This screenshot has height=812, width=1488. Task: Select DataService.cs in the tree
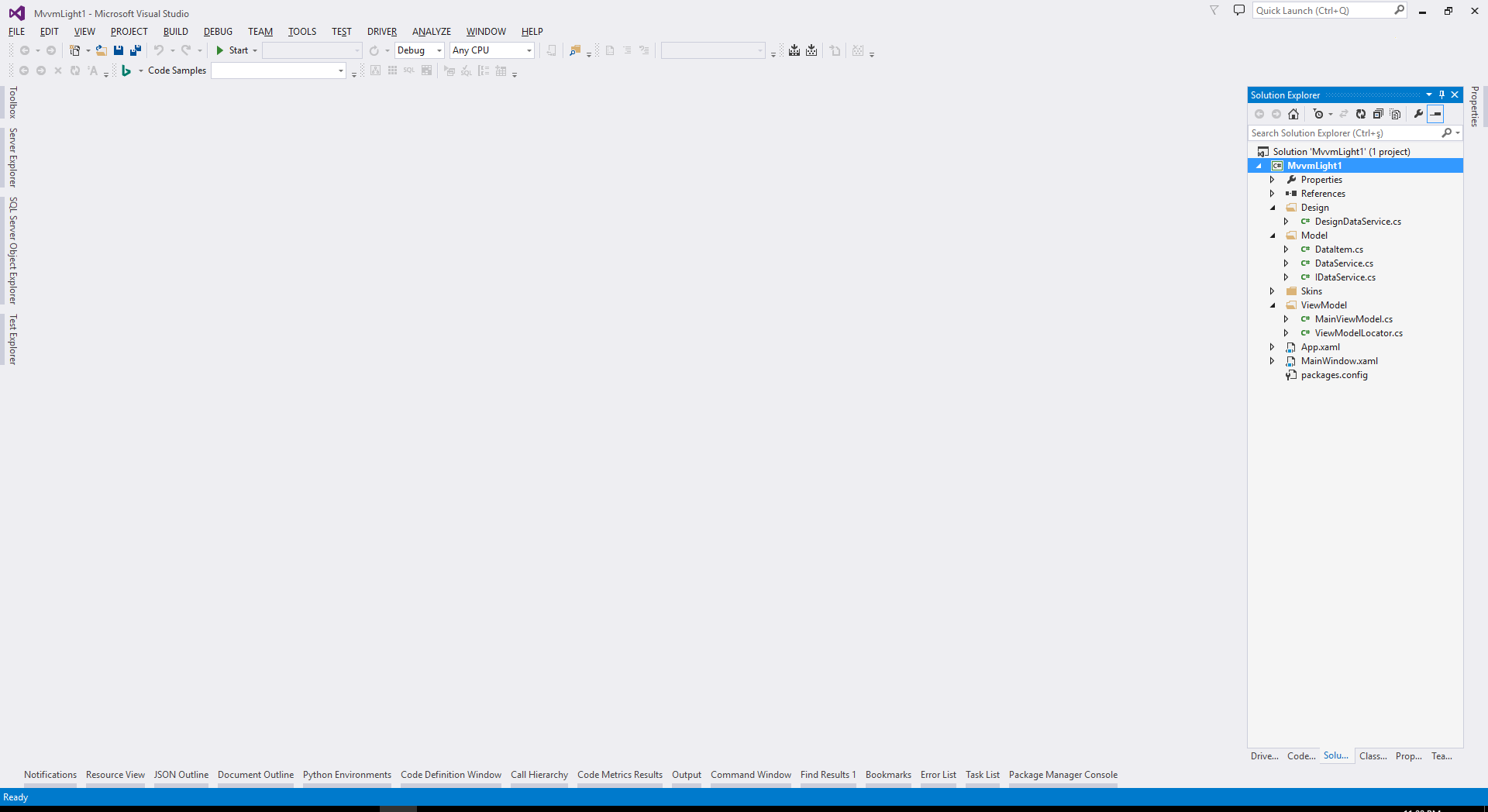coord(1344,263)
